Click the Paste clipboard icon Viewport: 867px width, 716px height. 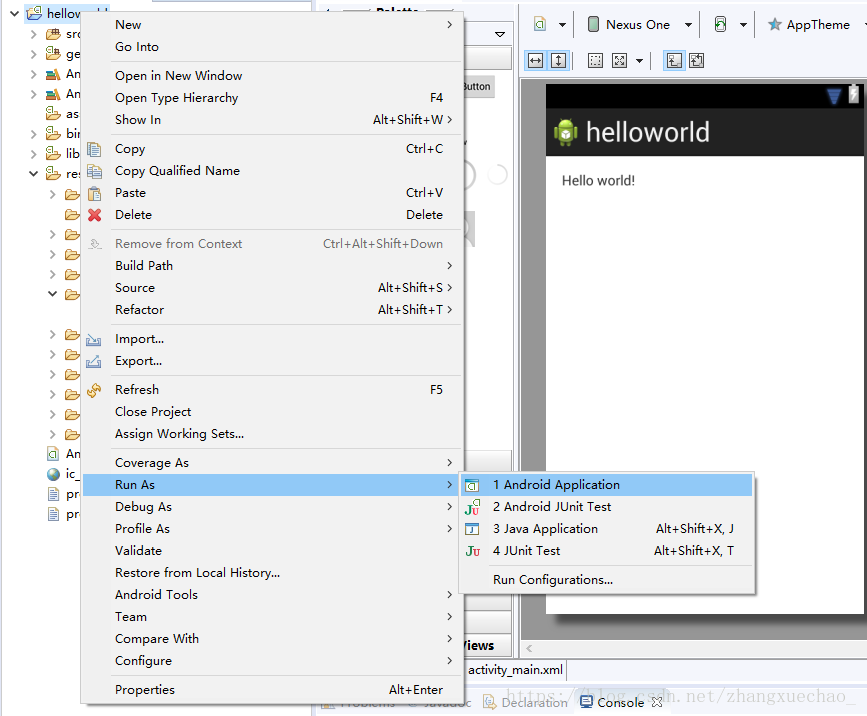coord(94,194)
